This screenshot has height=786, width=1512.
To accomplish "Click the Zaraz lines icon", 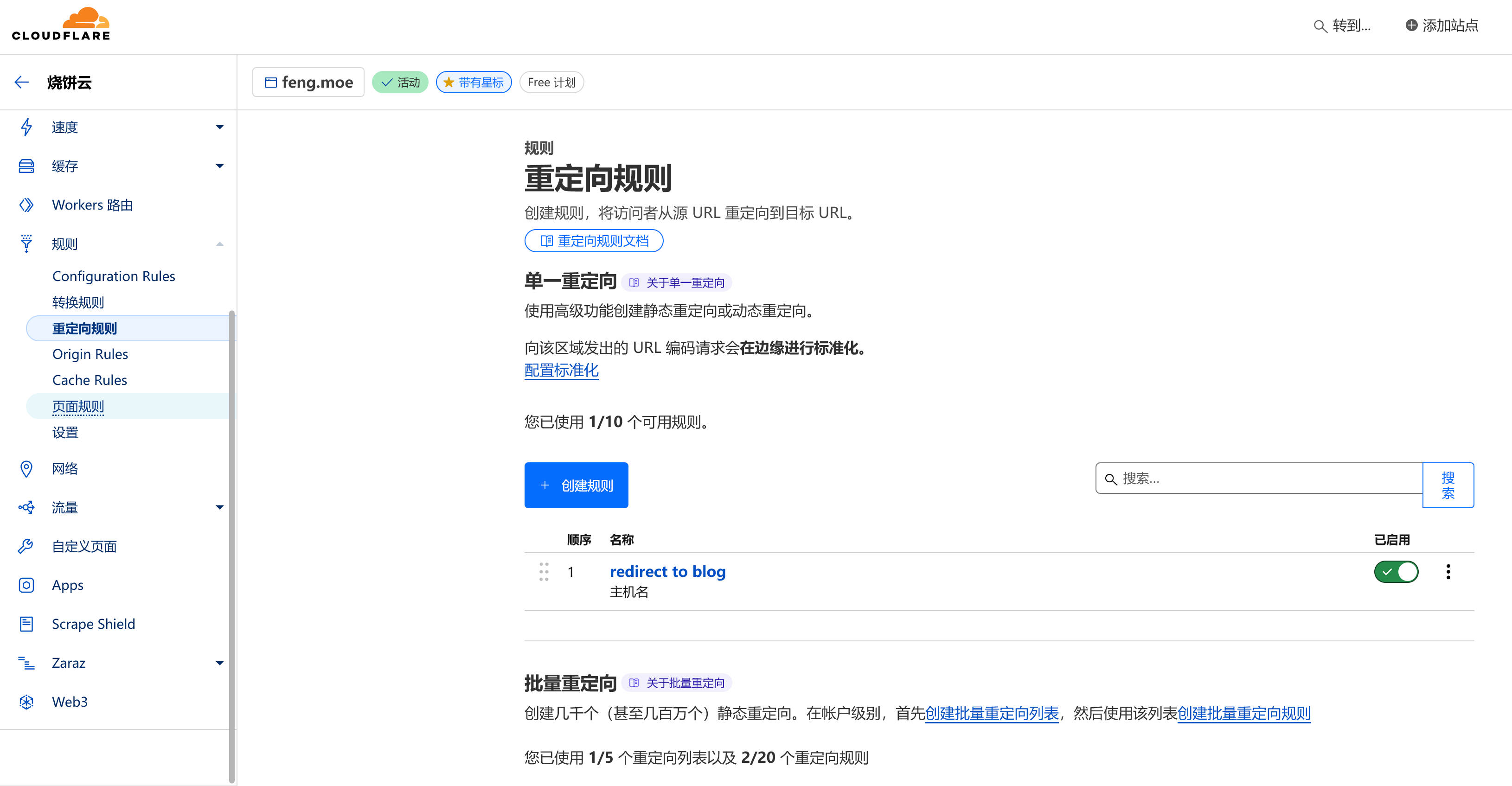I will pyautogui.click(x=26, y=663).
